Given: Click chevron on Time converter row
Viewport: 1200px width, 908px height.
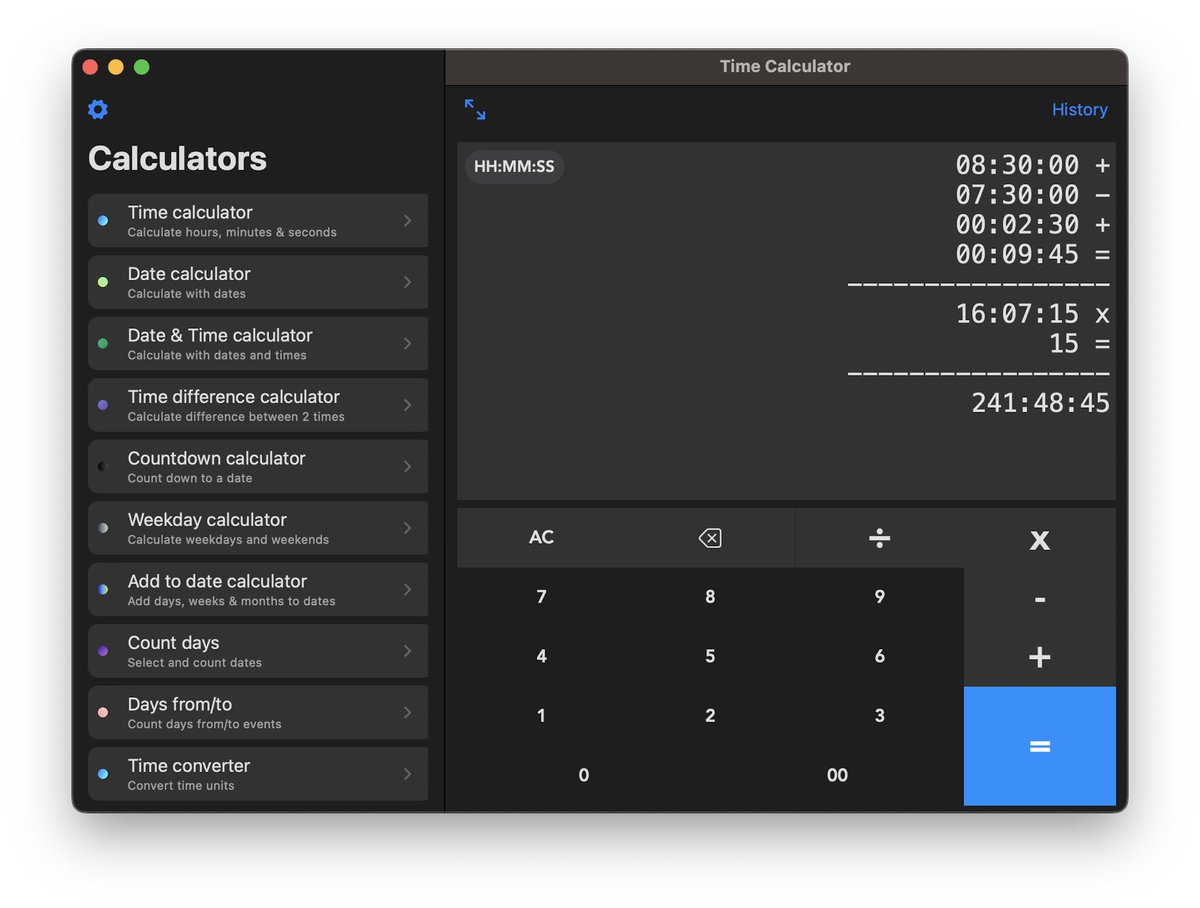Looking at the screenshot, I should [x=407, y=774].
